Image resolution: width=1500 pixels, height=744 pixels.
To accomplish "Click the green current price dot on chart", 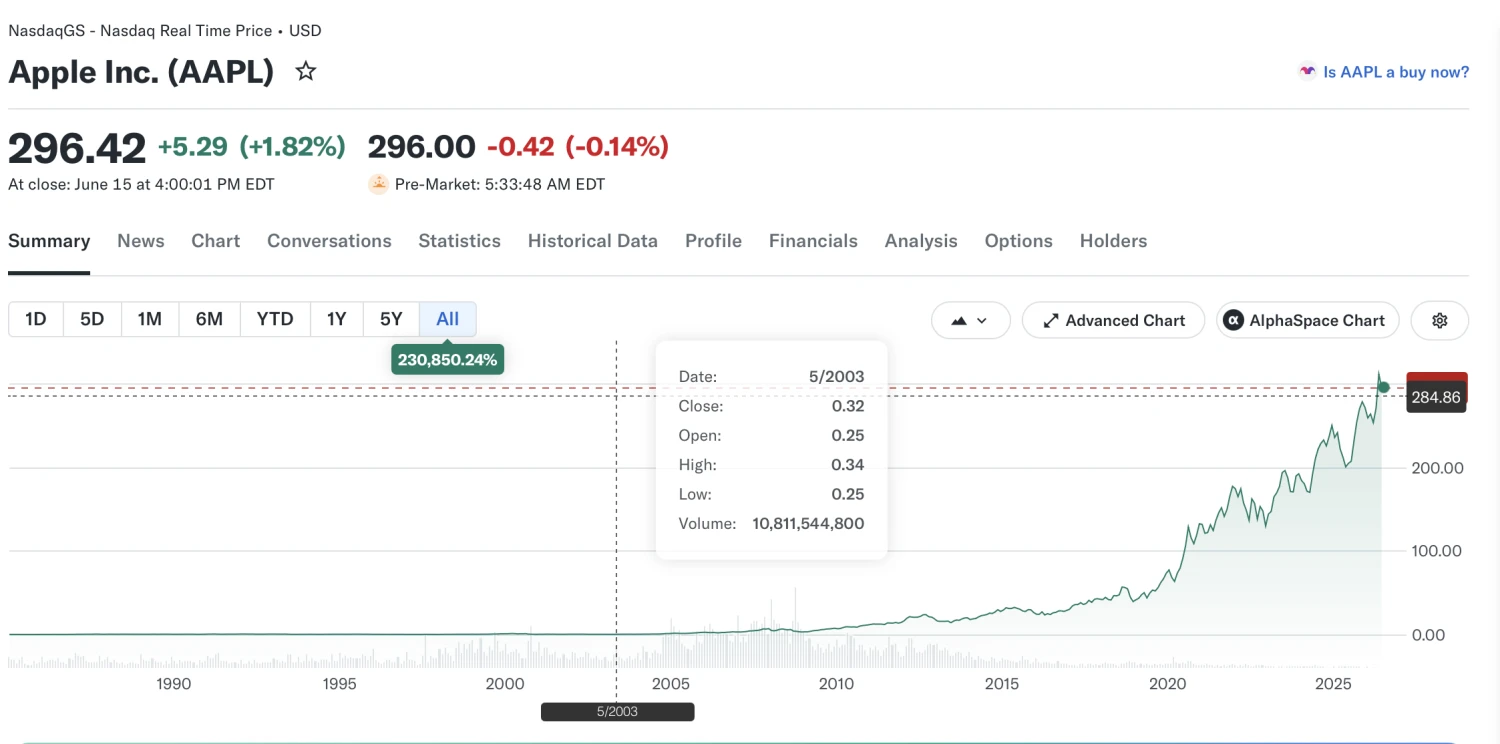I will pos(1384,387).
